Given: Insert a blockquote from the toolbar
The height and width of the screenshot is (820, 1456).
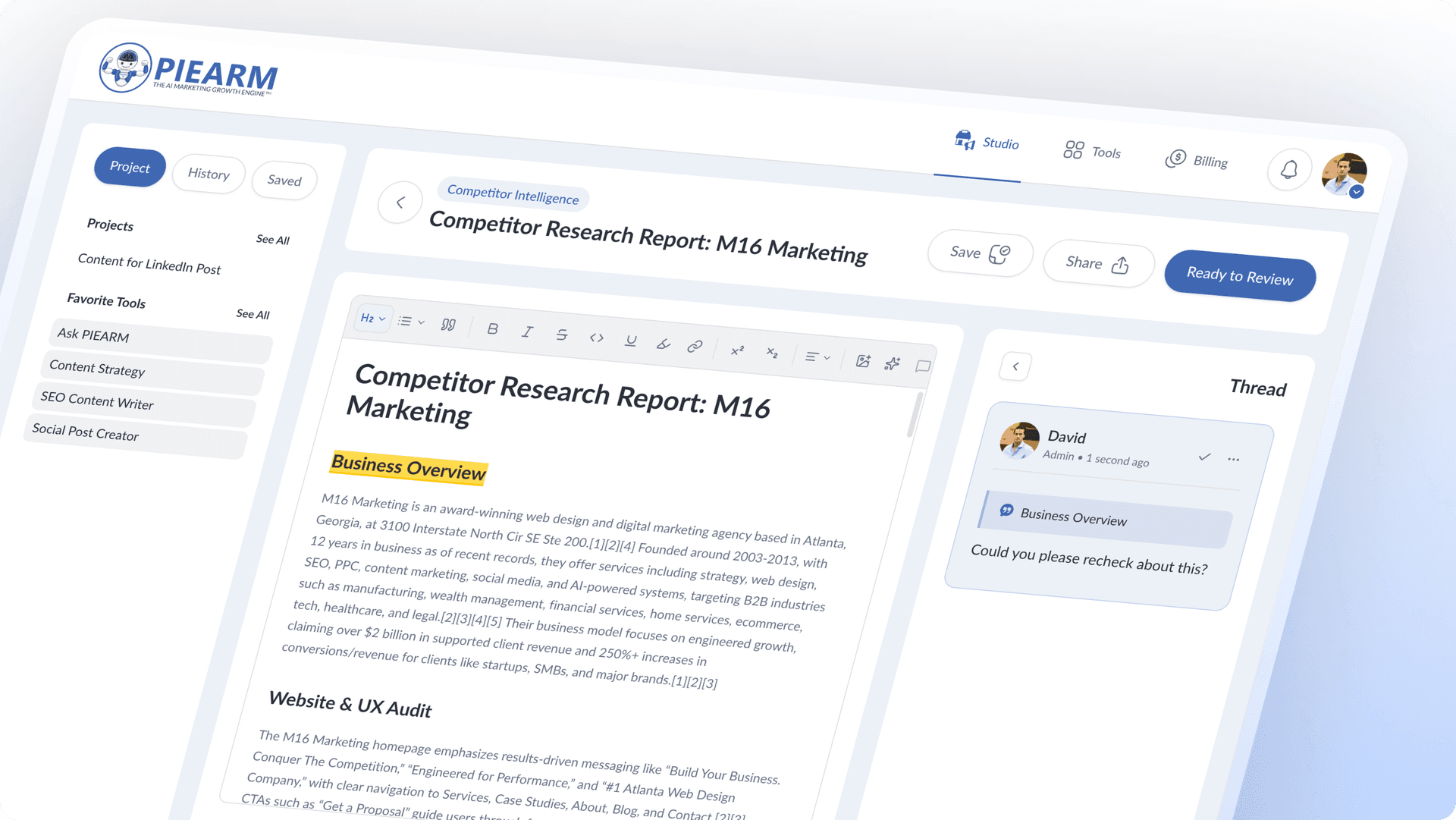Looking at the screenshot, I should [448, 325].
